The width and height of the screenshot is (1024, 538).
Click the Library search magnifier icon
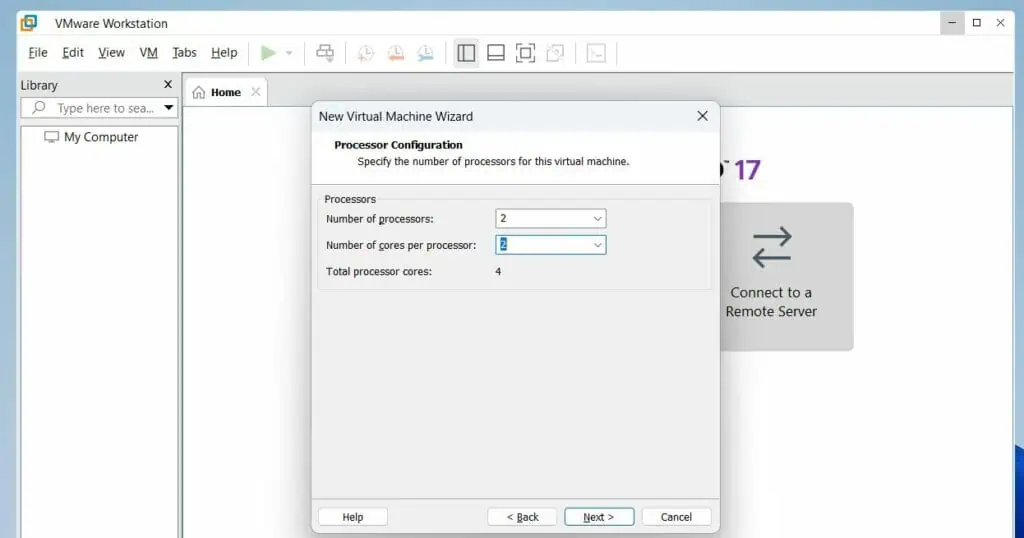pyautogui.click(x=39, y=107)
